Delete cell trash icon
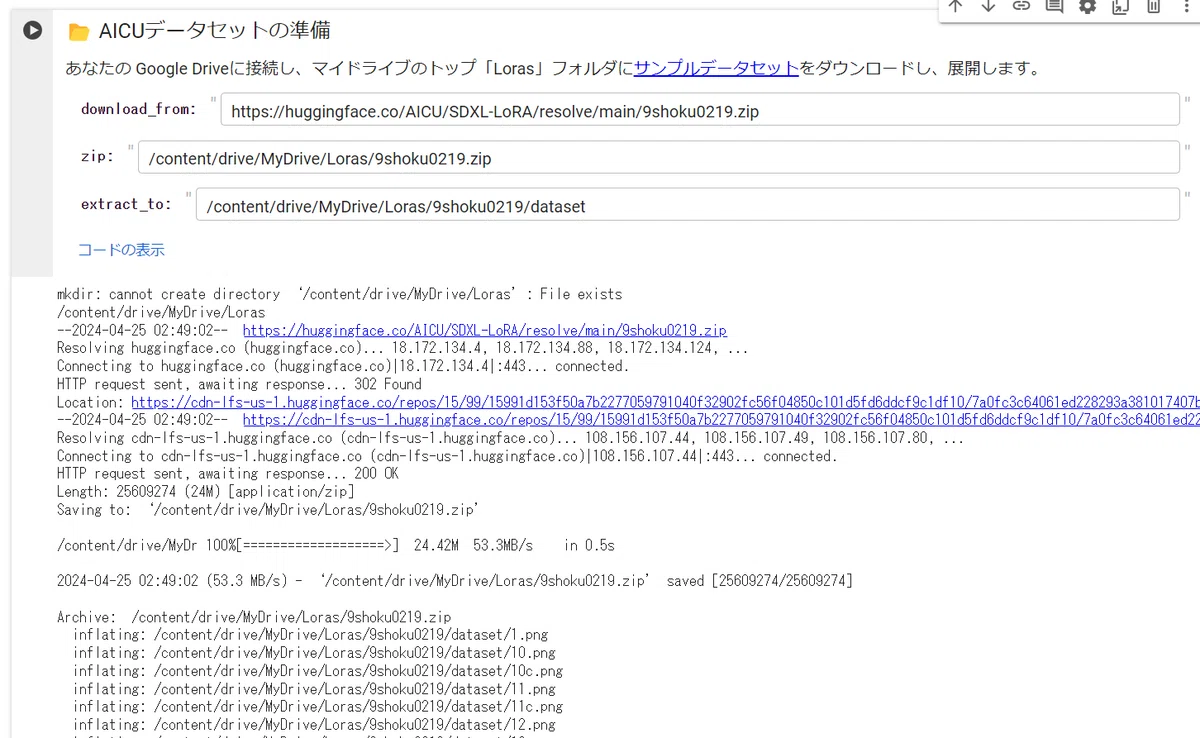 point(1153,6)
